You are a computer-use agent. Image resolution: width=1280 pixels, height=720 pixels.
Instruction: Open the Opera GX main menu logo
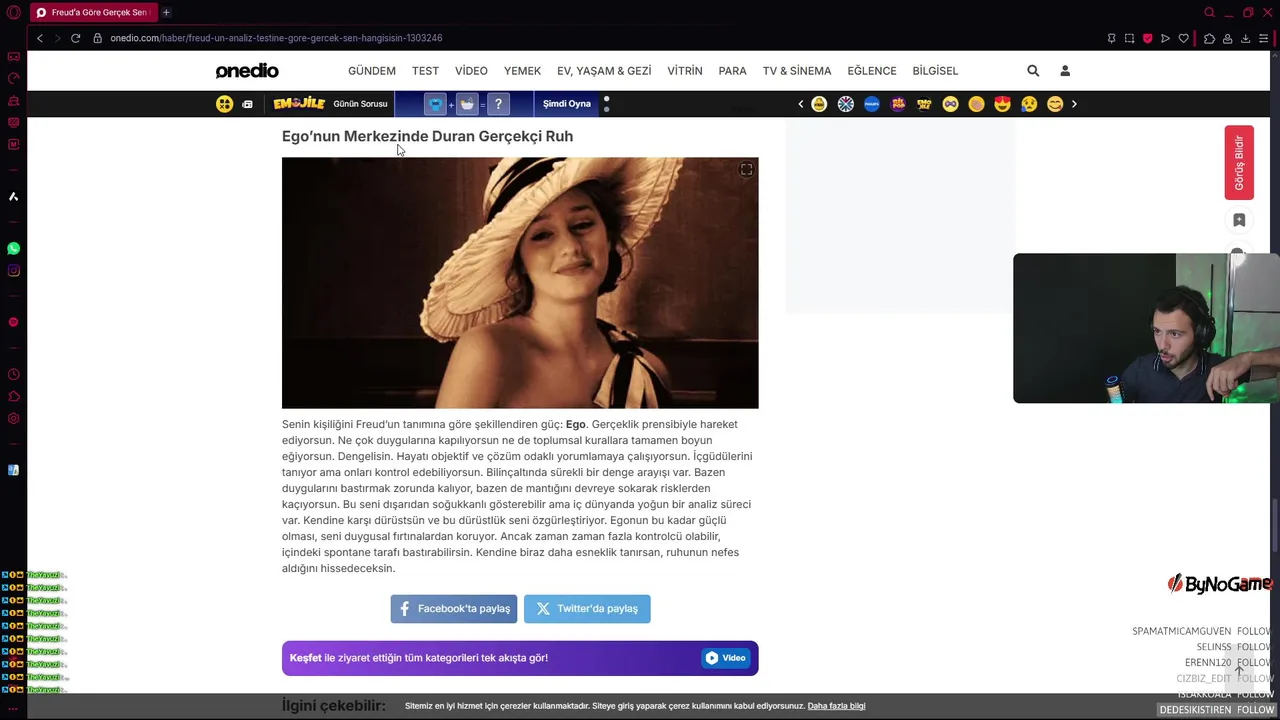(13, 12)
